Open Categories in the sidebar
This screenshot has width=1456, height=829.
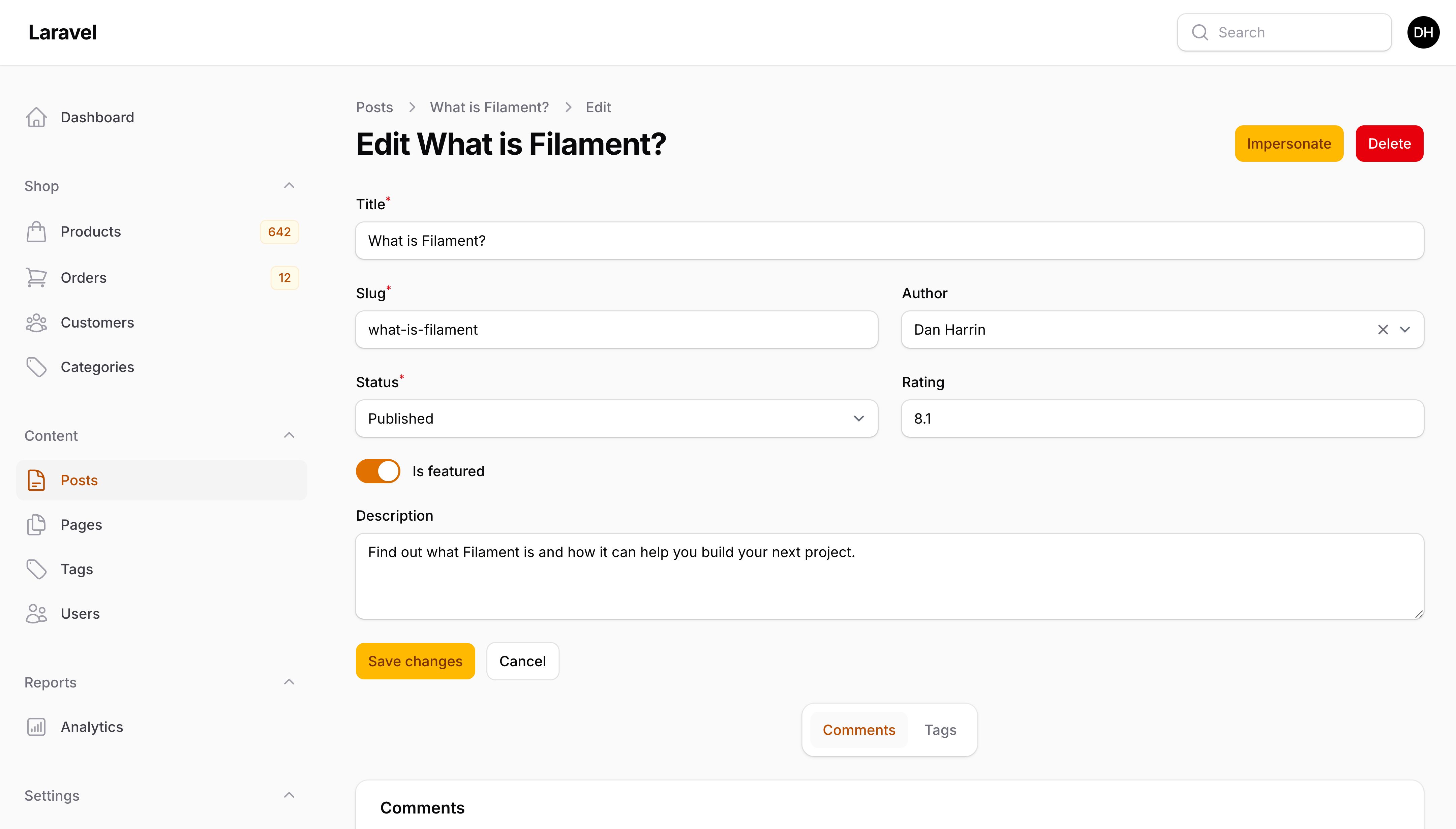point(162,367)
